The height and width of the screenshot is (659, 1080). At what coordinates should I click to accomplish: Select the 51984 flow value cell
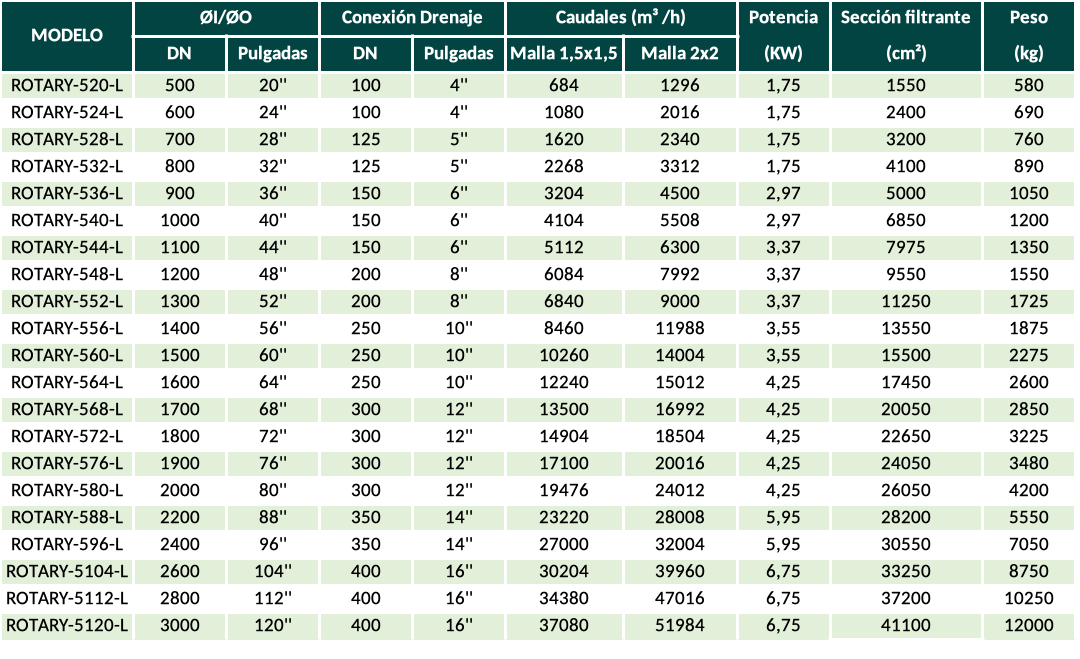coord(680,625)
